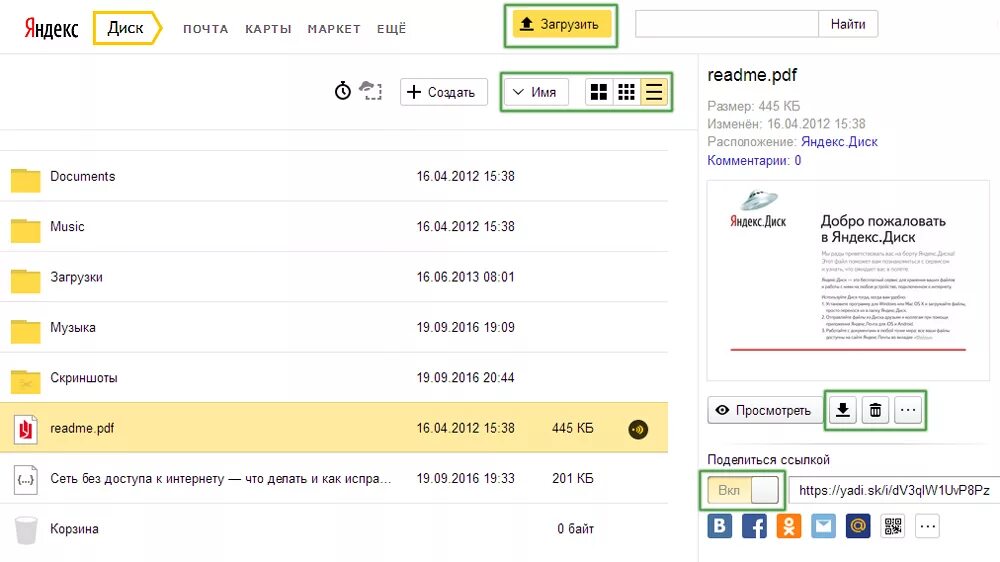
Task: Open Яндекс.Диск location link
Action: pos(839,142)
